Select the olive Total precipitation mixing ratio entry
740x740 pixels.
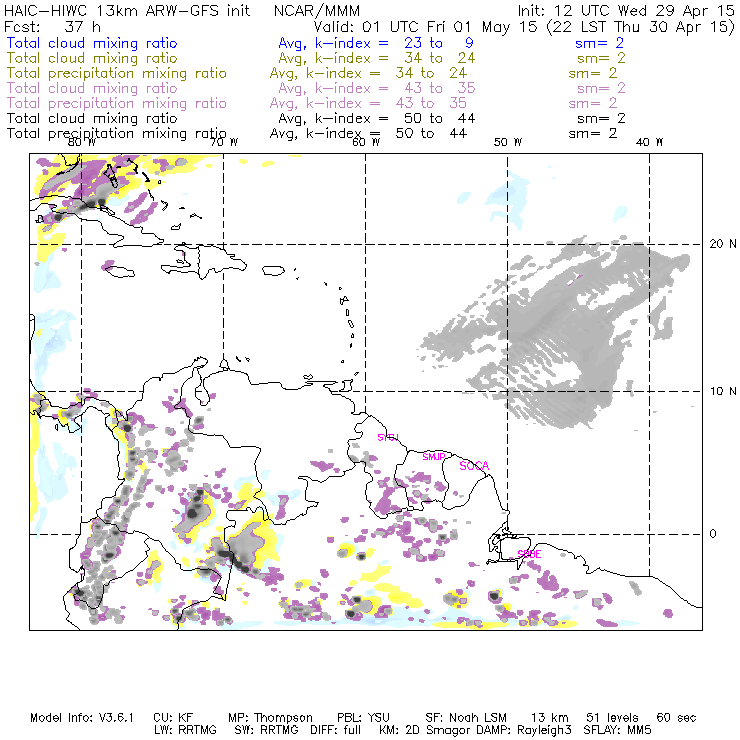click(x=117, y=73)
